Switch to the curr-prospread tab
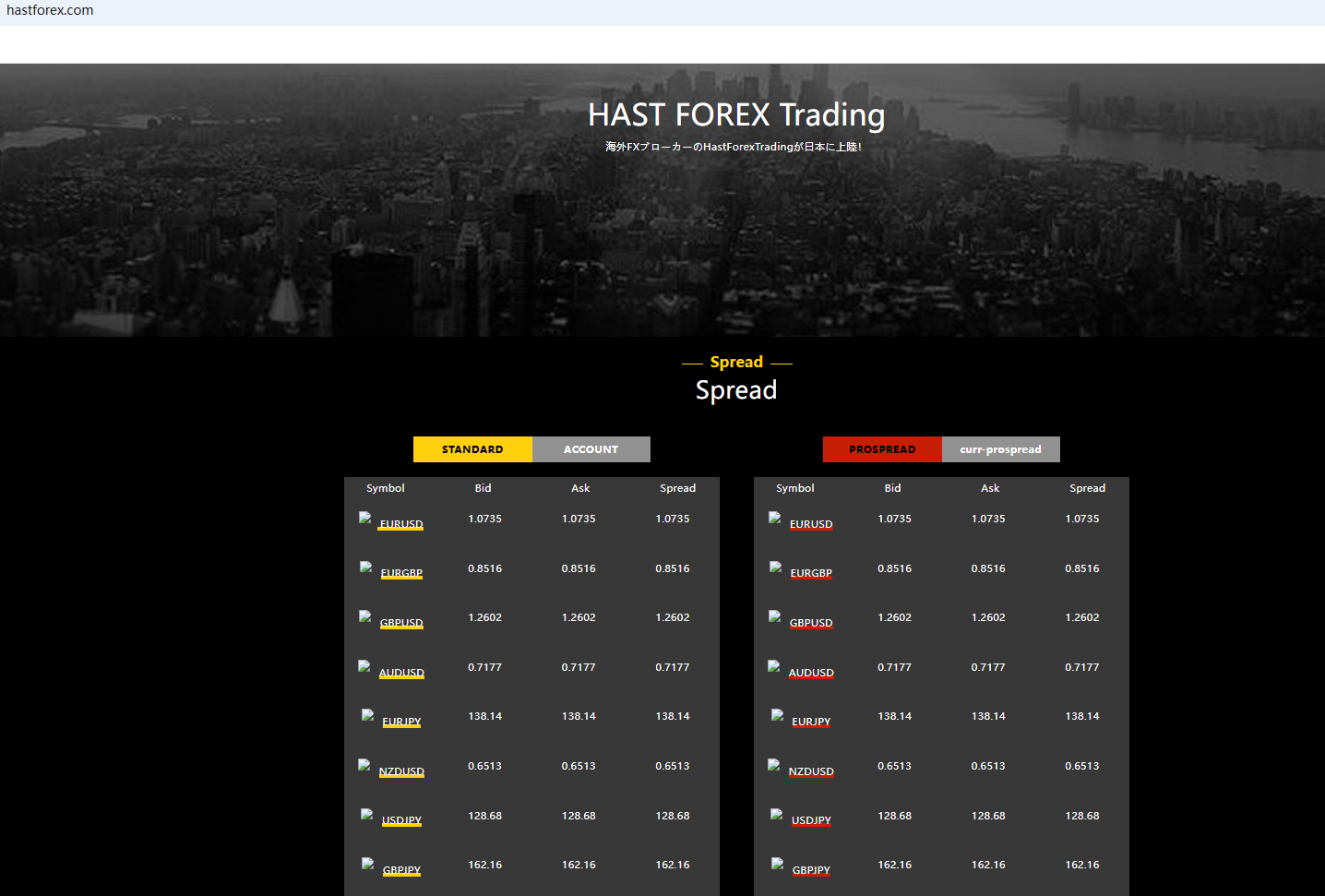The image size is (1325, 896). pyautogui.click(x=1001, y=449)
